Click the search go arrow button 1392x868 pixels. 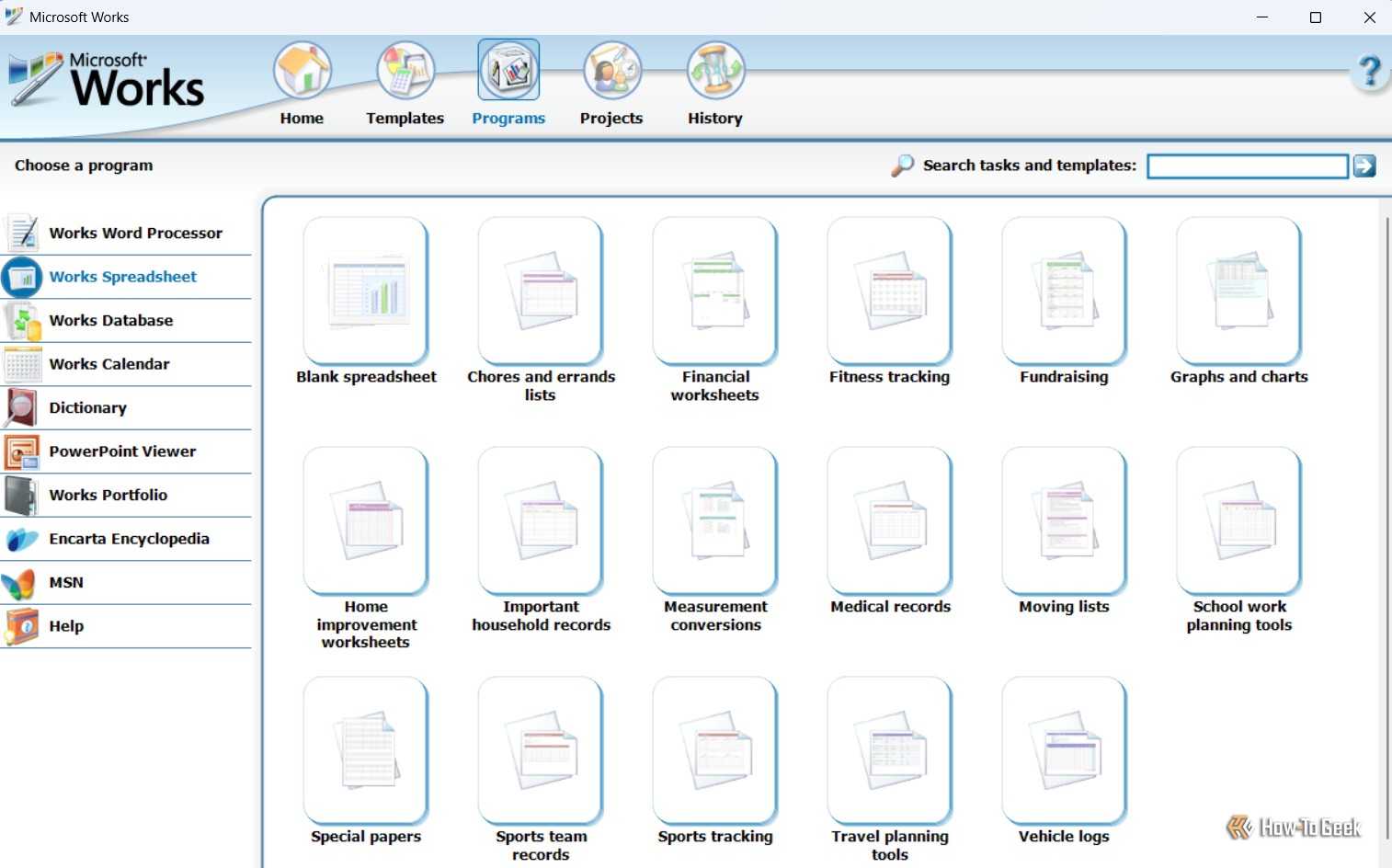coord(1363,166)
